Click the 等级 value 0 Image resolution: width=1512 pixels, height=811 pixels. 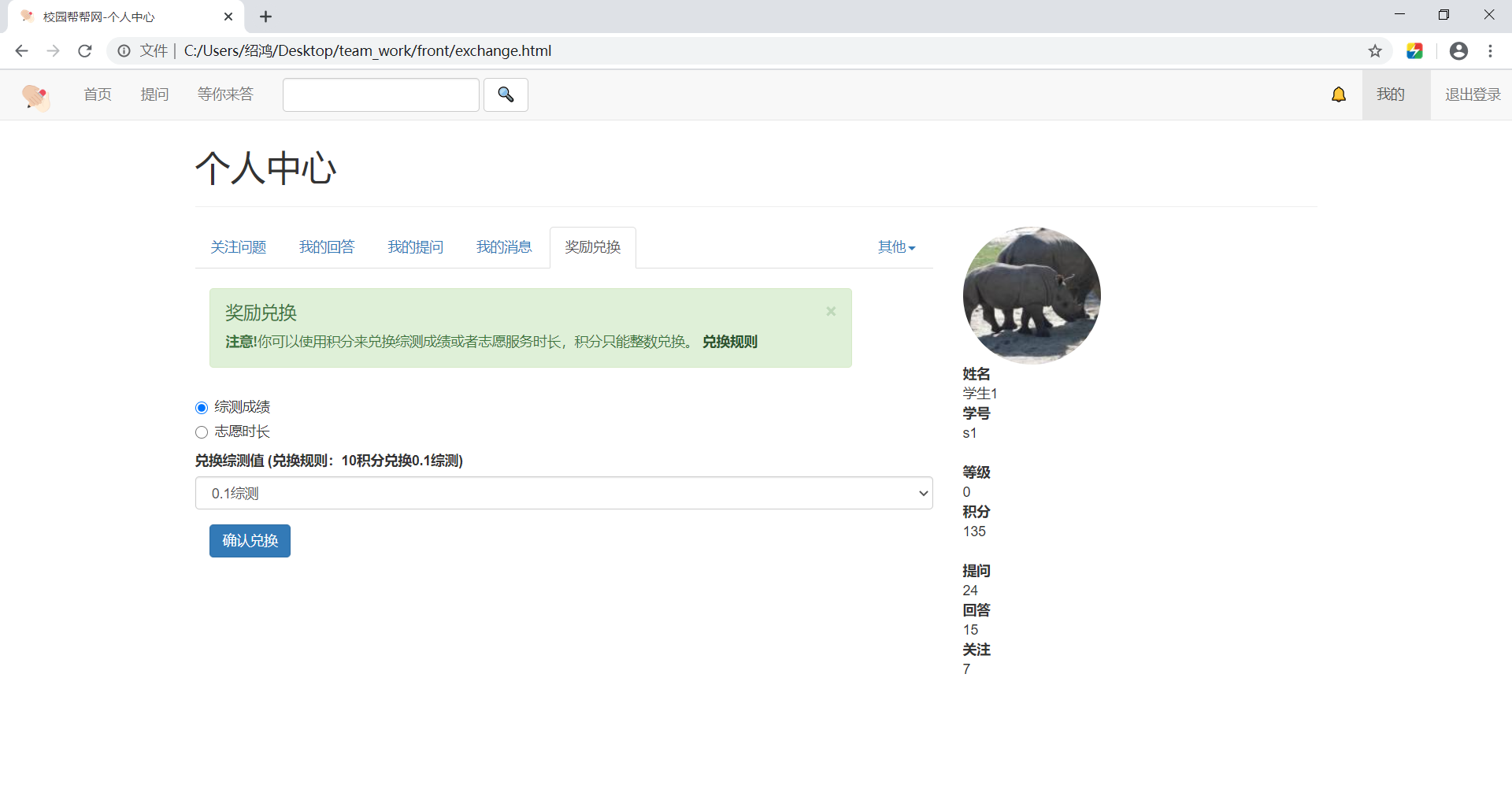(x=966, y=492)
